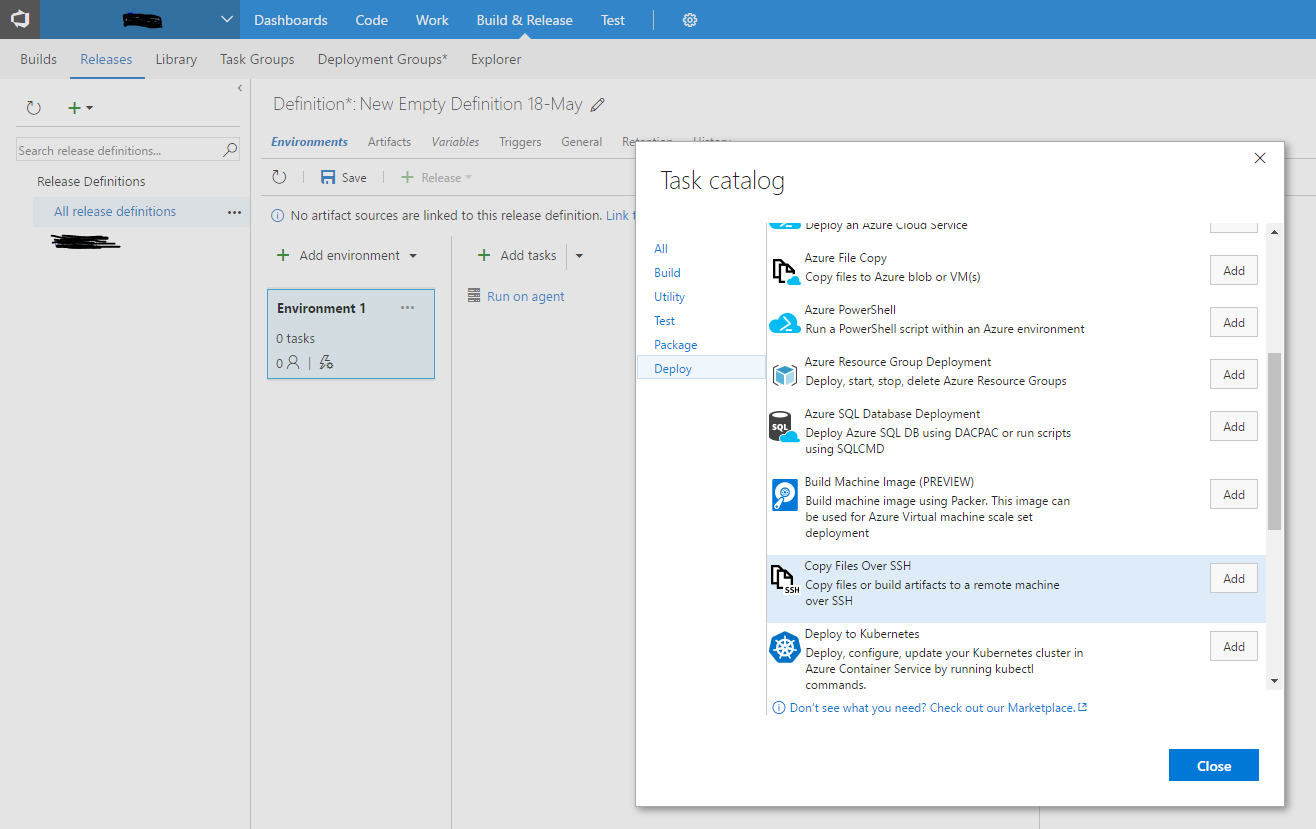Click the Azure SQL Database Deployment icon
1316x829 pixels.
coord(784,427)
